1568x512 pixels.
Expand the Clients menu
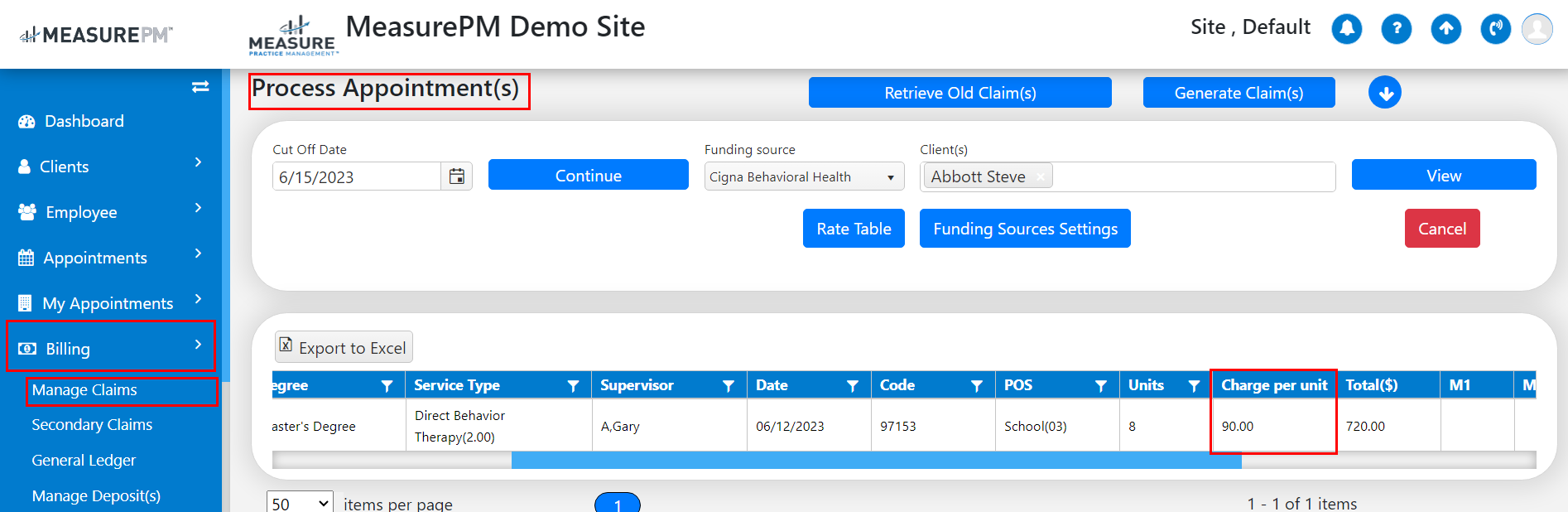coord(109,167)
